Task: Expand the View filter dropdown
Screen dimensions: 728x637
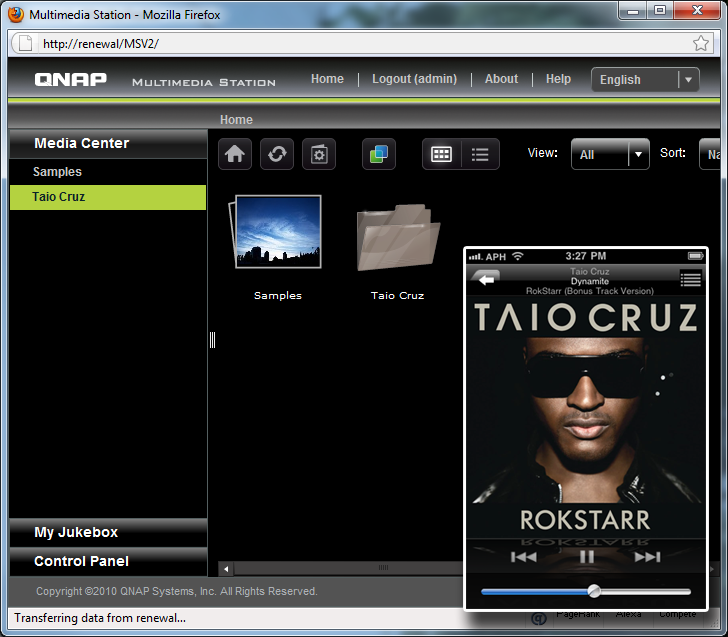Action: 611,154
